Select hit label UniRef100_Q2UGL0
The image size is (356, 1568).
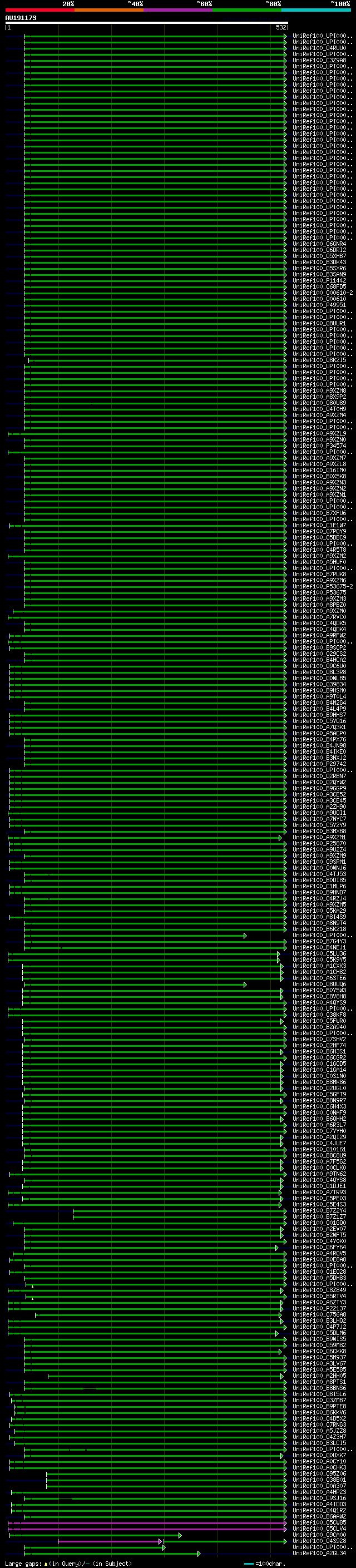click(x=319, y=1089)
